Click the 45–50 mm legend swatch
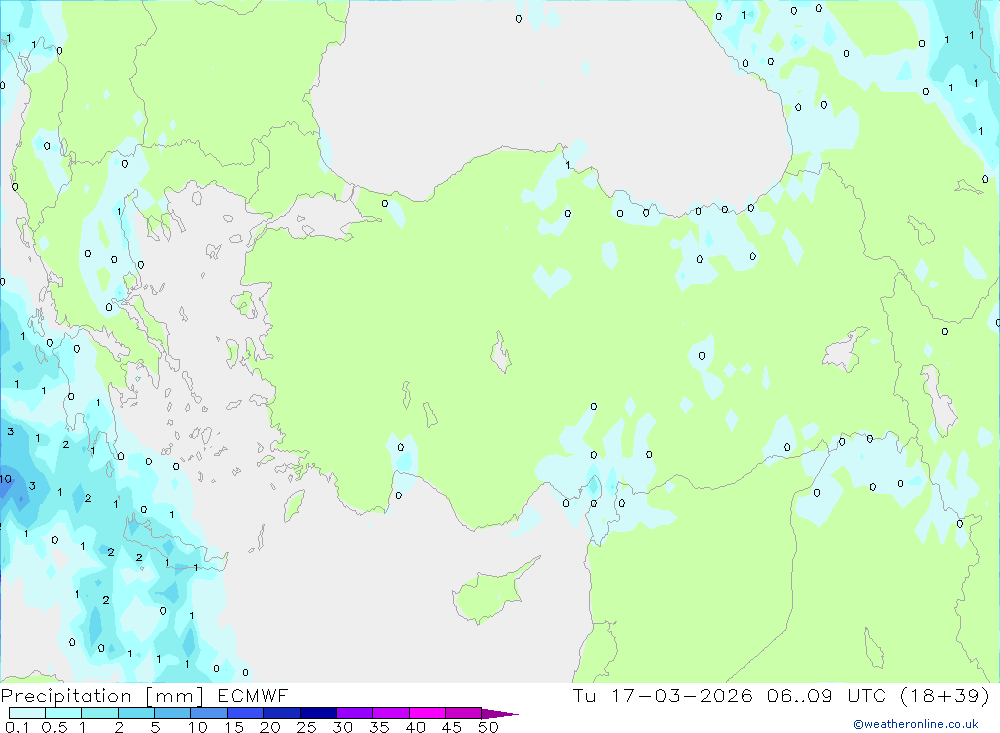This screenshot has width=1000, height=733. pyautogui.click(x=464, y=713)
